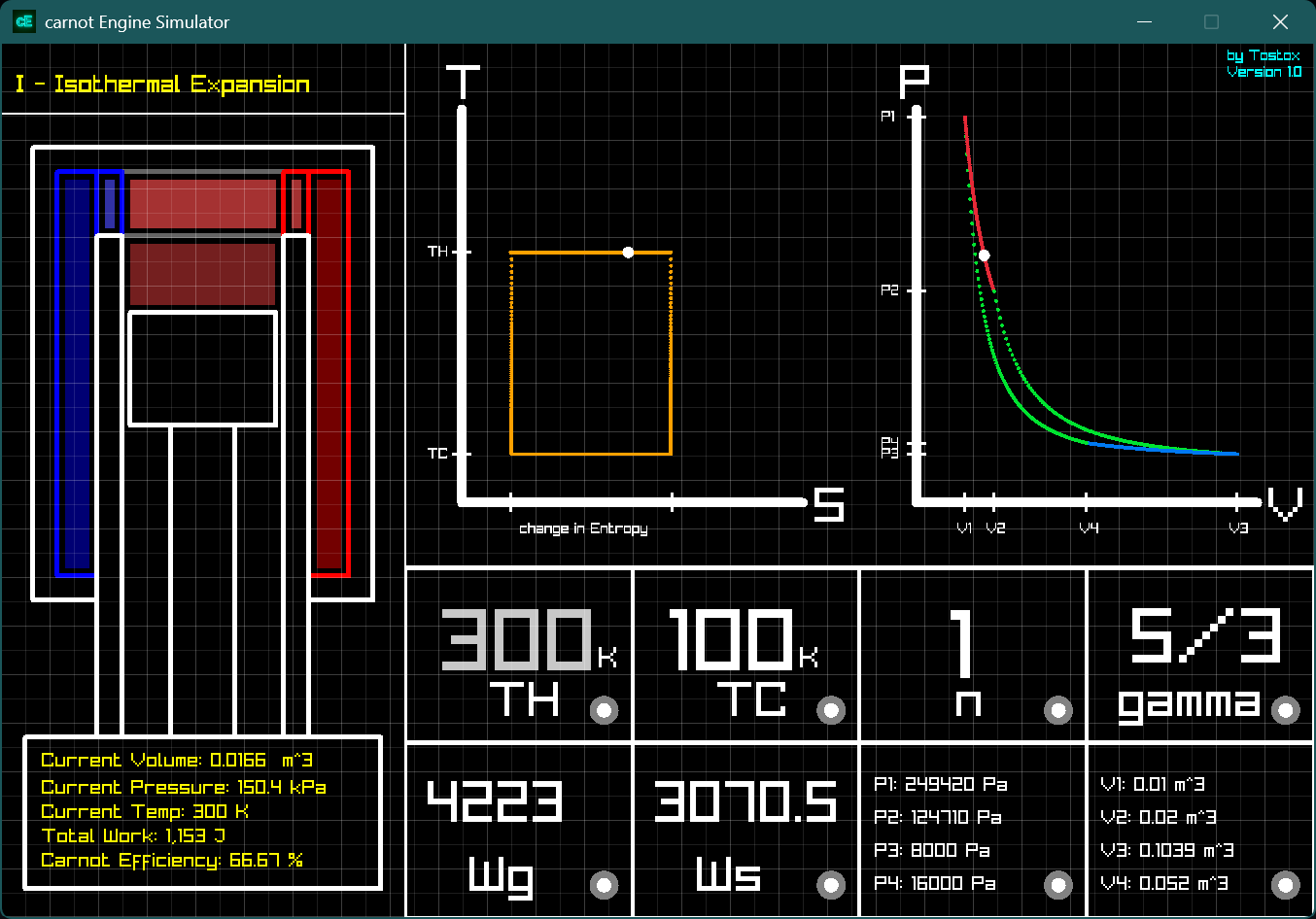Click 'Current Pressure: 150.4 kPa' readout

pyautogui.click(x=184, y=787)
